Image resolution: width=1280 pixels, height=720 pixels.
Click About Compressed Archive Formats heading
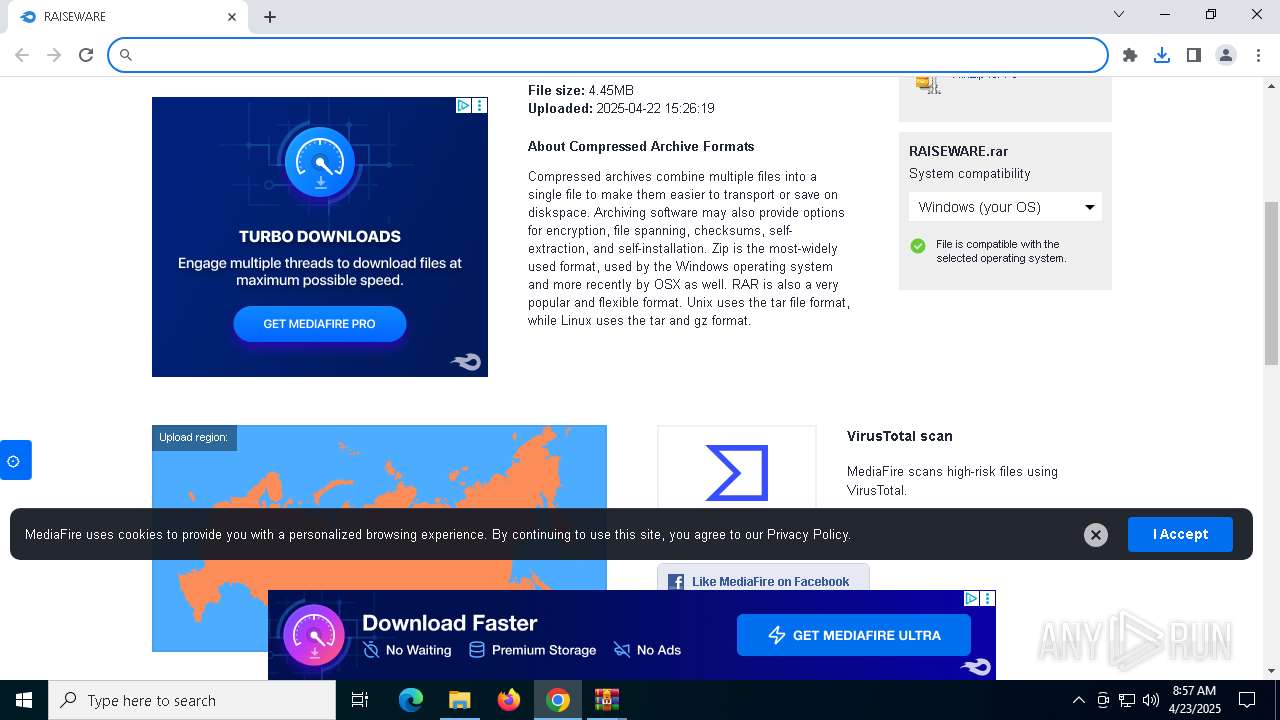[x=641, y=146]
